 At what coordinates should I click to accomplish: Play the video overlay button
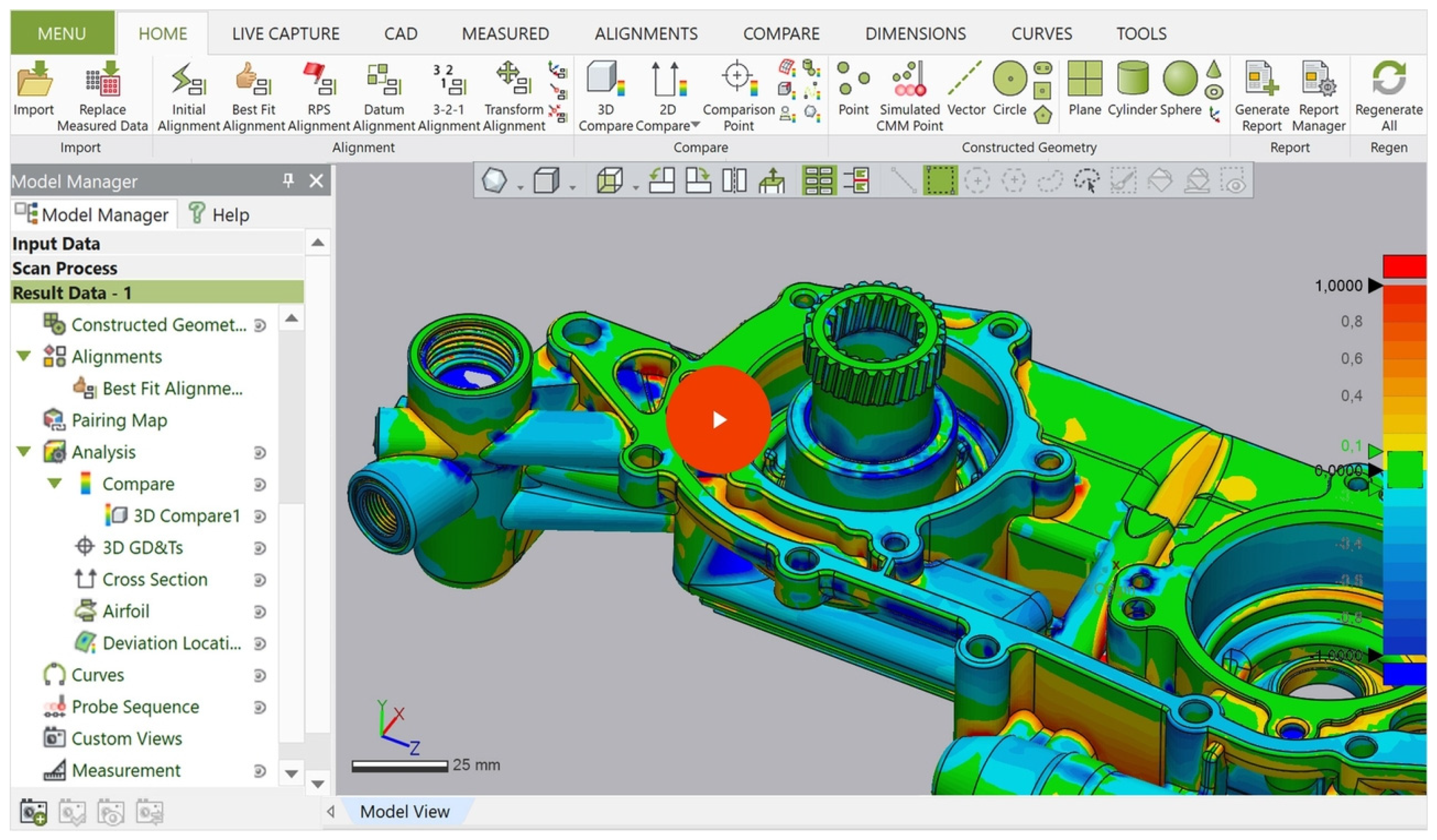[x=719, y=419]
